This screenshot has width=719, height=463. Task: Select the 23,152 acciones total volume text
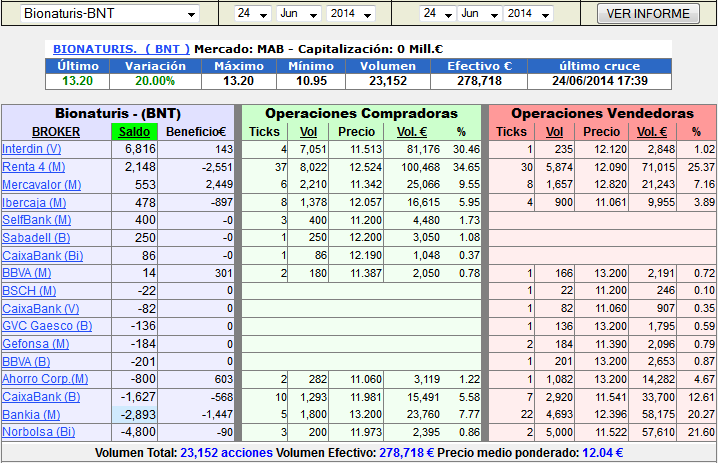(227, 453)
